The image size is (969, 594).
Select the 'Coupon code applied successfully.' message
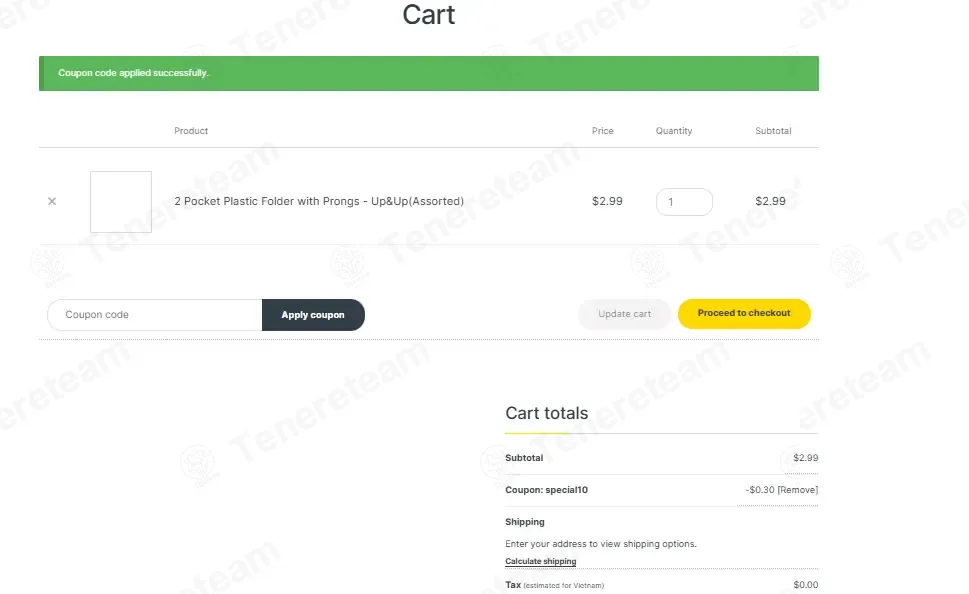point(133,73)
